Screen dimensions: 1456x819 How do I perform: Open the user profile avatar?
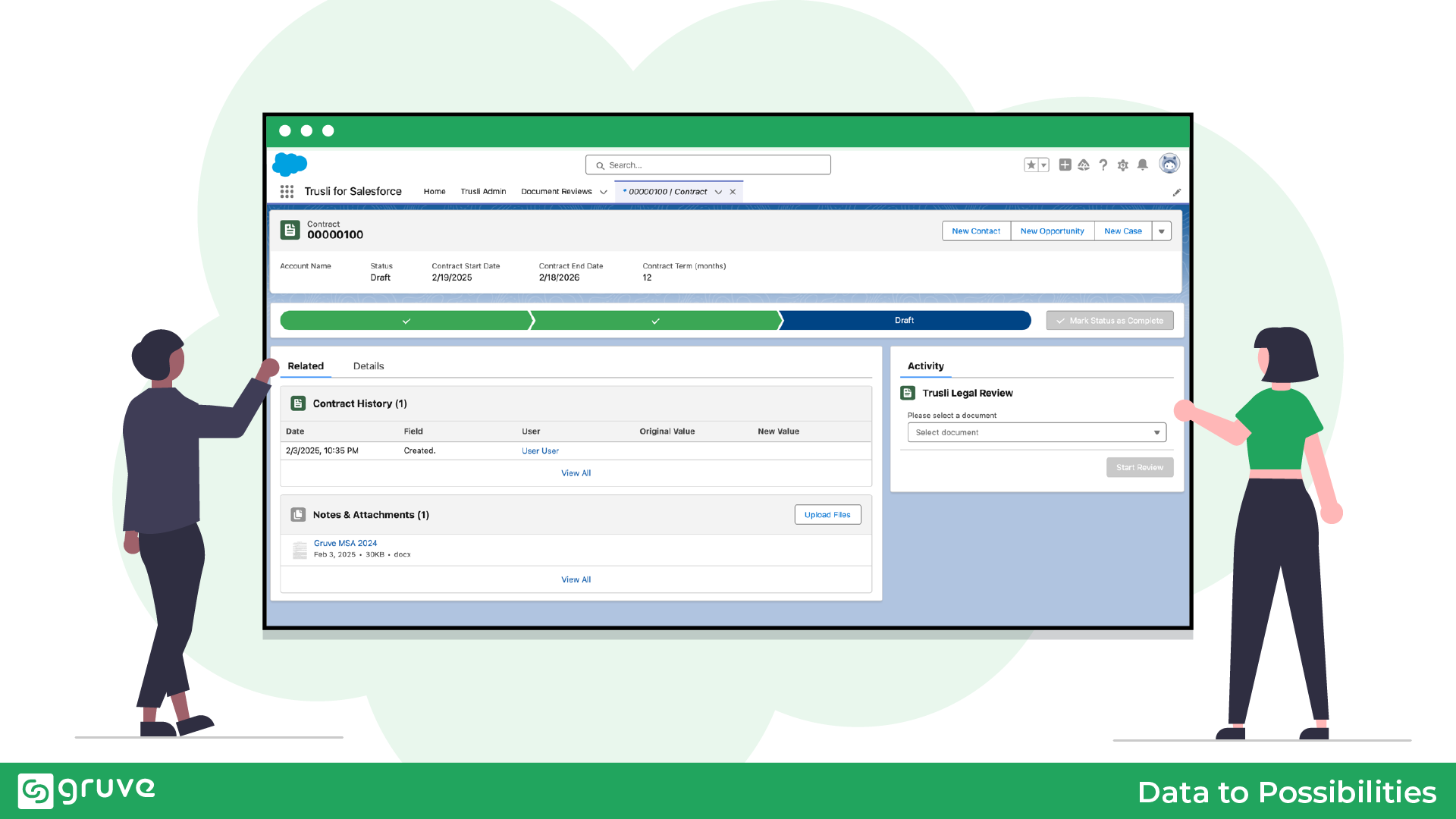coord(1169,164)
